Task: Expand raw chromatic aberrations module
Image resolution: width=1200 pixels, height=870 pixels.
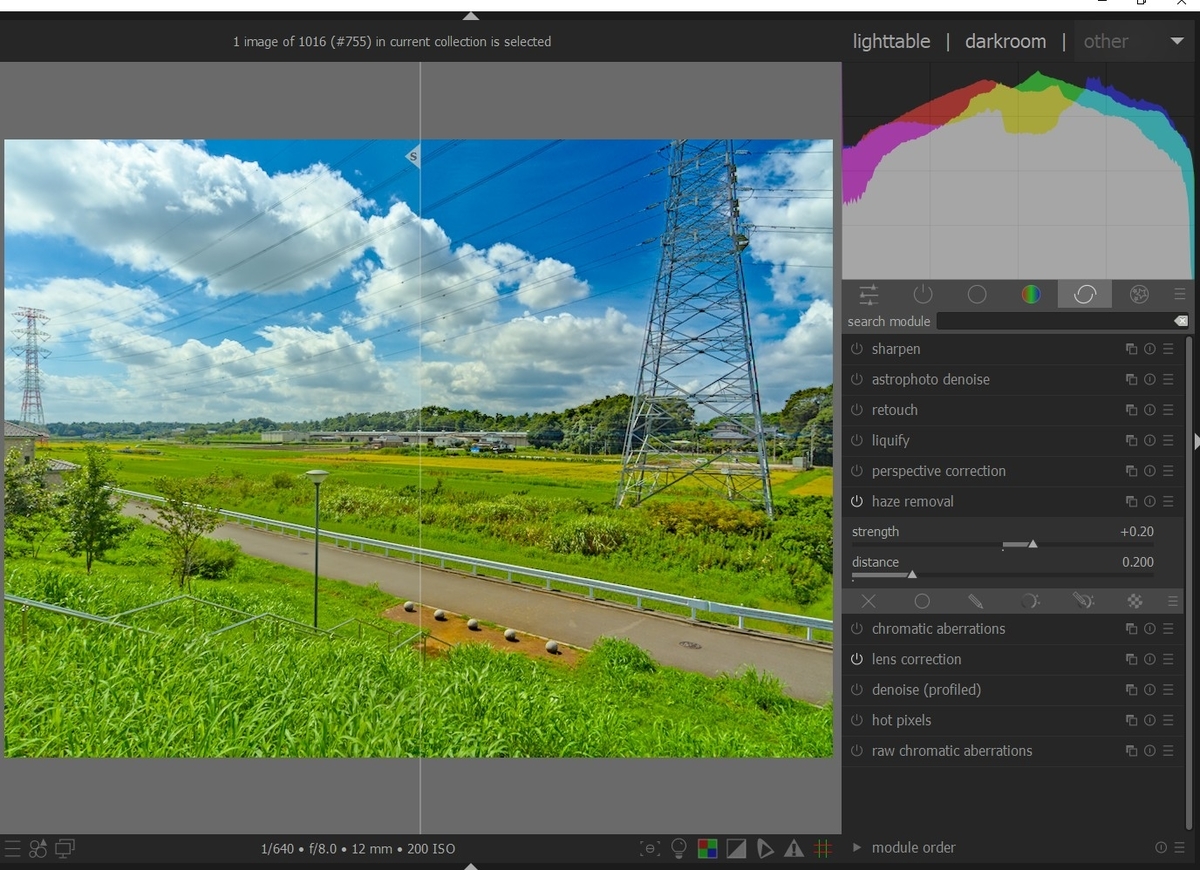Action: click(951, 751)
